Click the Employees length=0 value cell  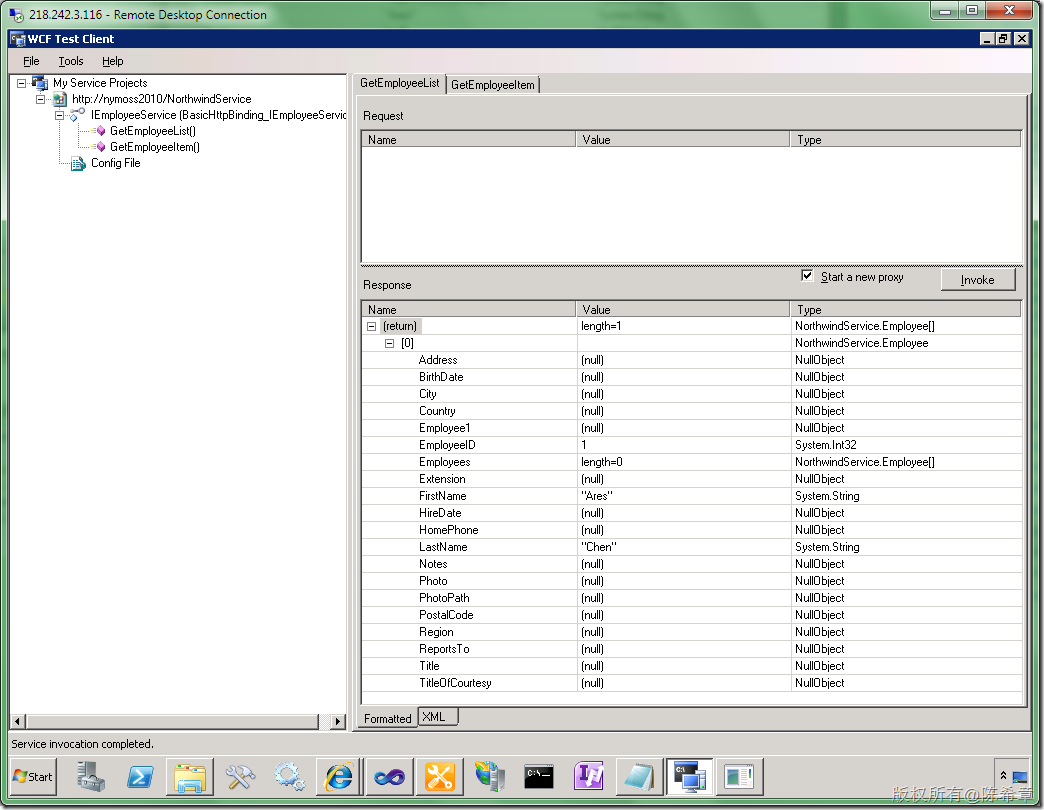[684, 462]
